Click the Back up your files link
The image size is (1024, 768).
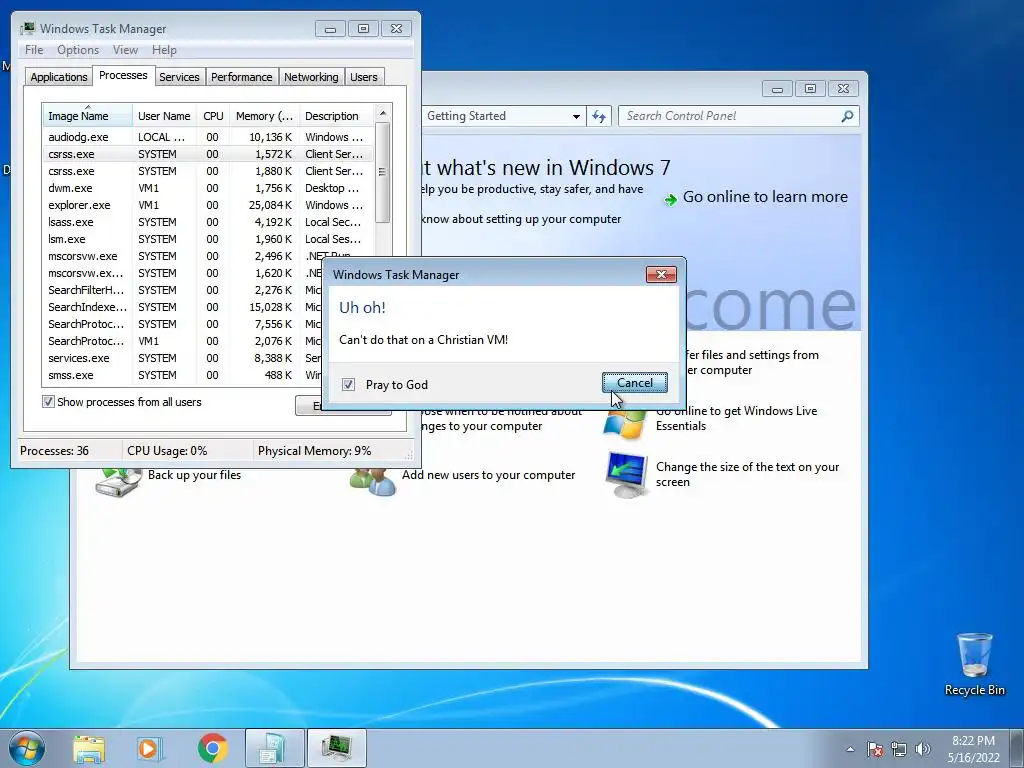click(194, 475)
